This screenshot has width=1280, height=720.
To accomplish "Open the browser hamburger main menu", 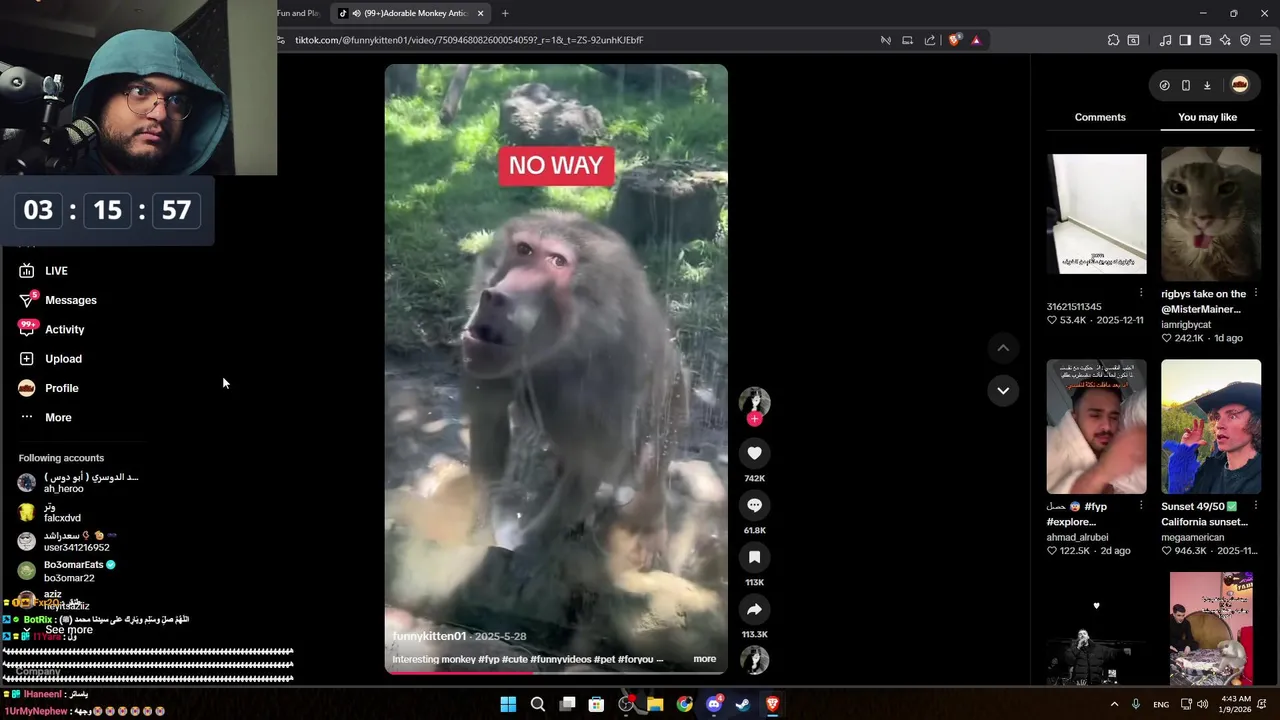I will tap(1266, 40).
